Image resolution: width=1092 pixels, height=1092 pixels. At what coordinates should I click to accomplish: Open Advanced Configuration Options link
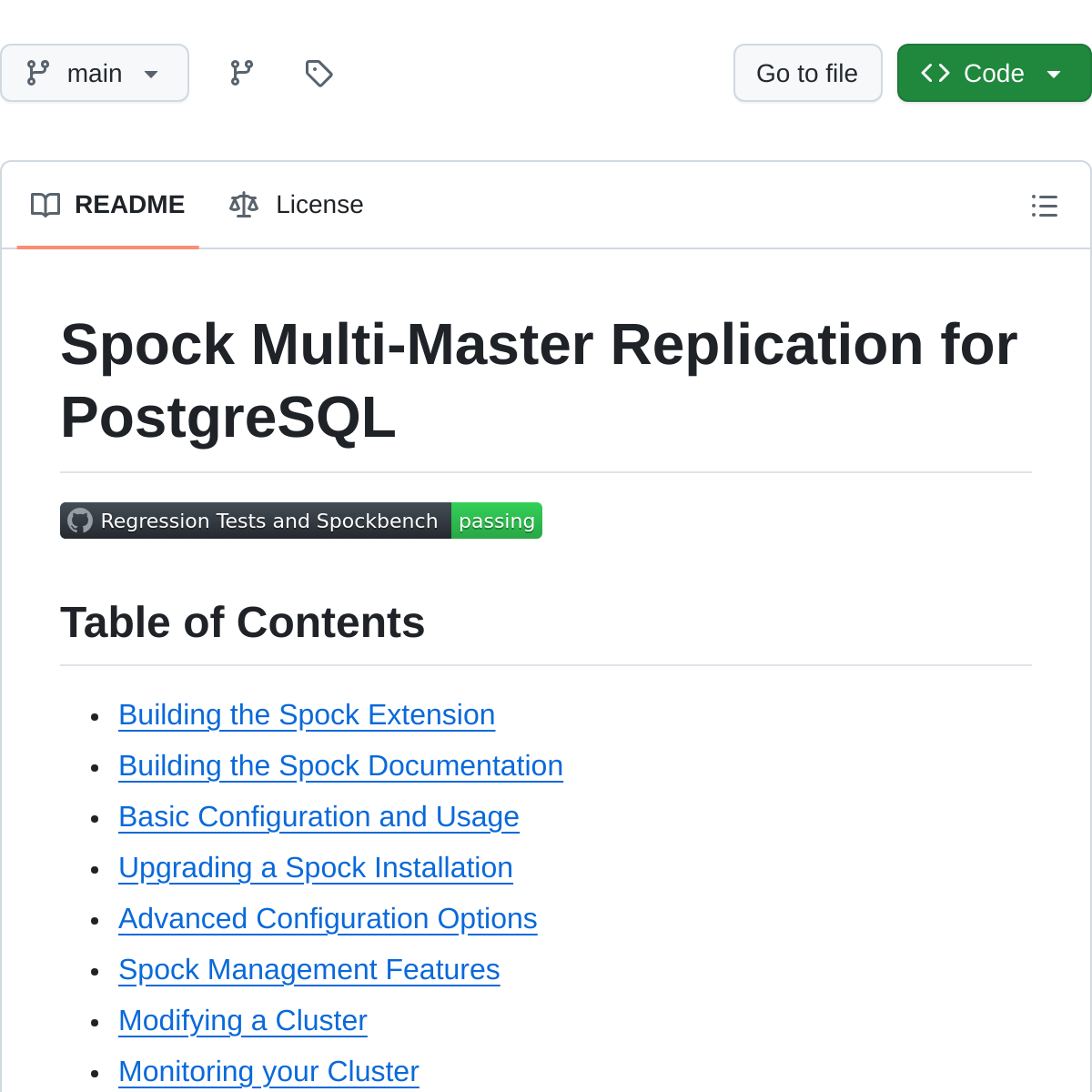pyautogui.click(x=328, y=919)
